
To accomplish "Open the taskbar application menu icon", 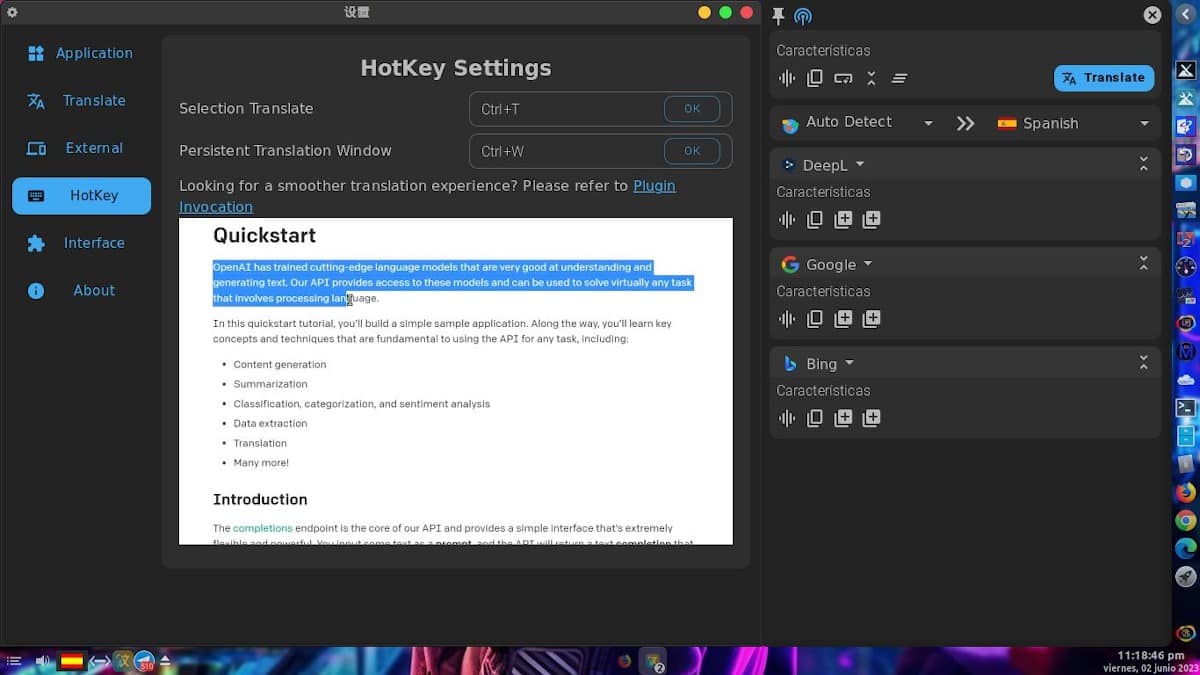I will pos(14,661).
